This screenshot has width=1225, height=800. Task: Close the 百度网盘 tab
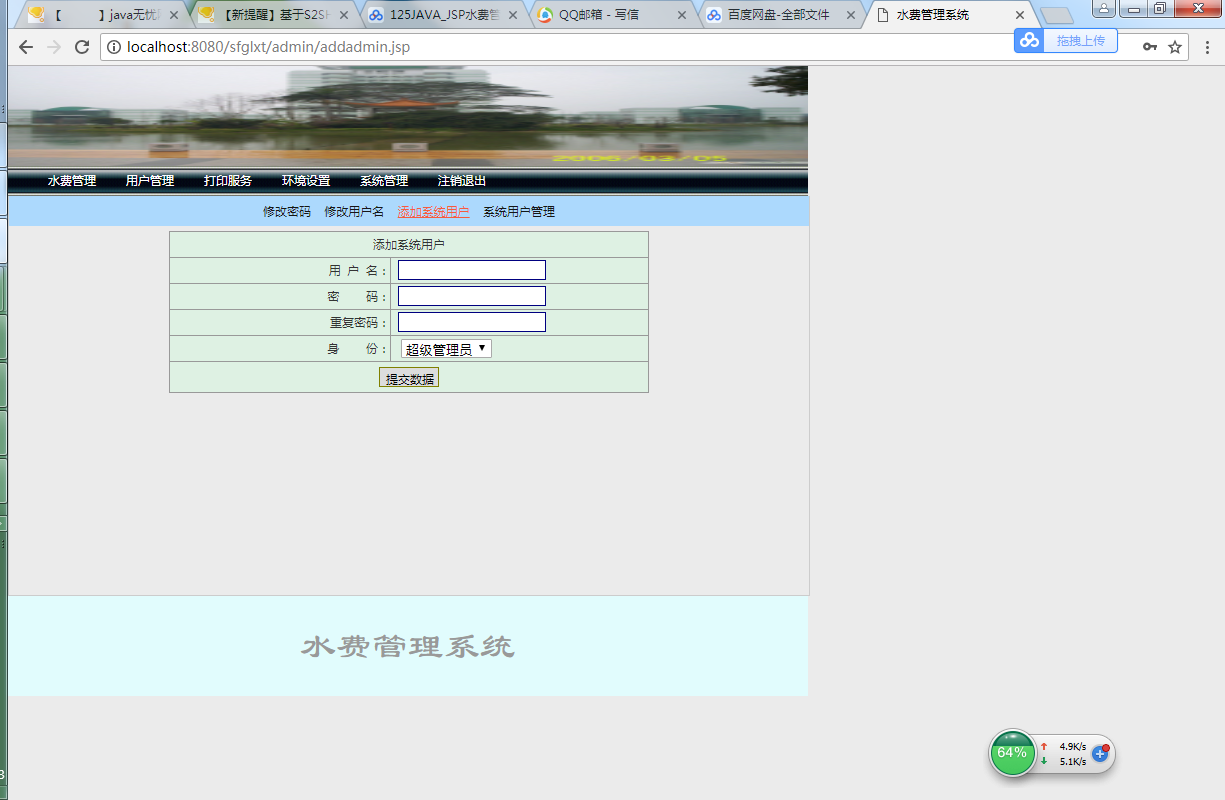click(851, 15)
